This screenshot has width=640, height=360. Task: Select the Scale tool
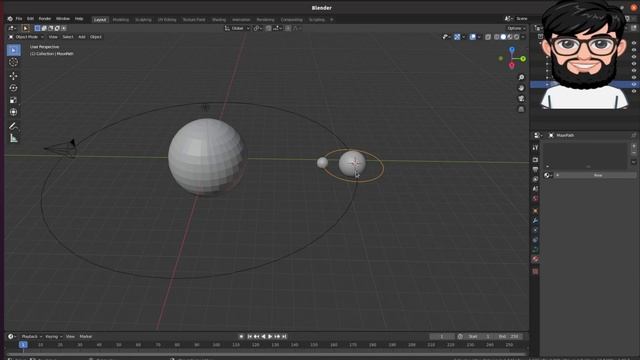(13, 100)
